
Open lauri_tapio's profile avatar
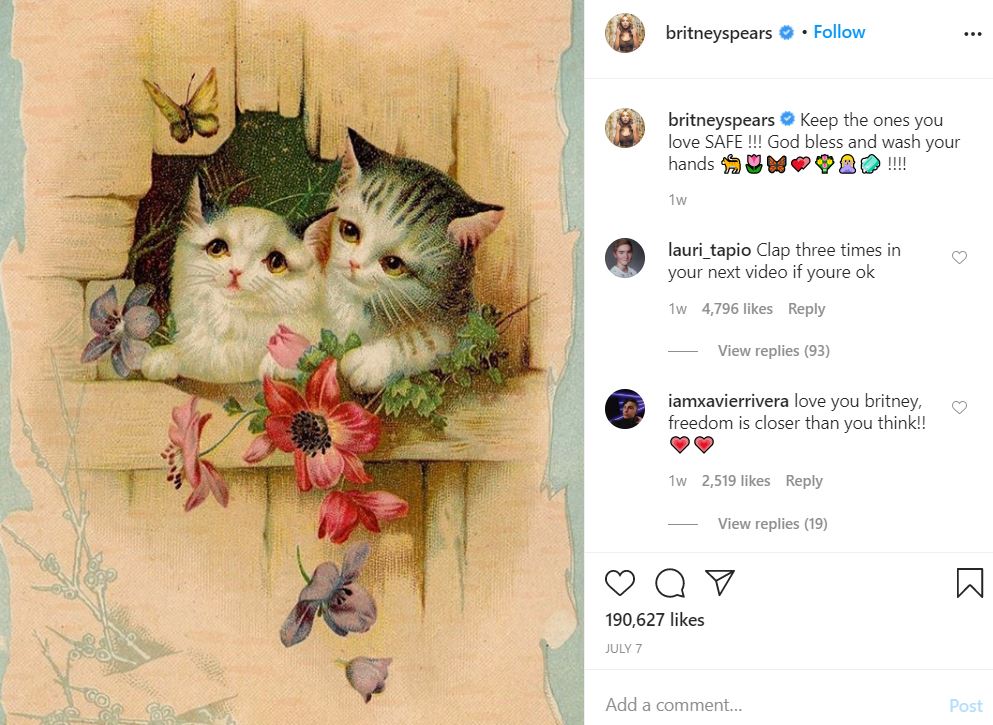tap(625, 260)
